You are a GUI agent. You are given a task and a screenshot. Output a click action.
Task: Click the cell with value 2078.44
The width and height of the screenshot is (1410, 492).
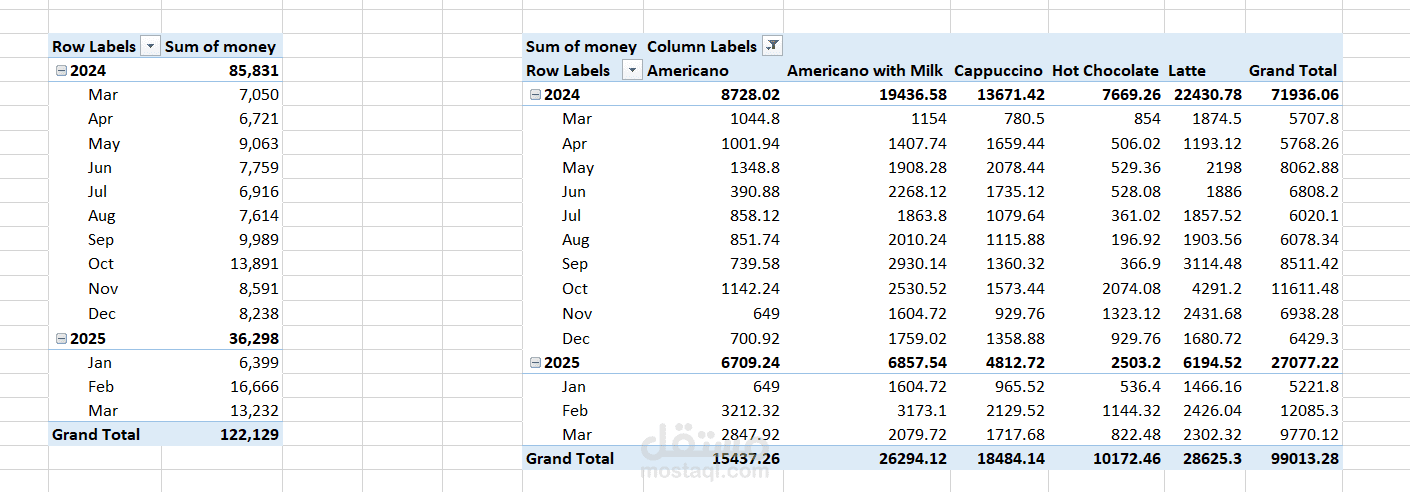1015,168
